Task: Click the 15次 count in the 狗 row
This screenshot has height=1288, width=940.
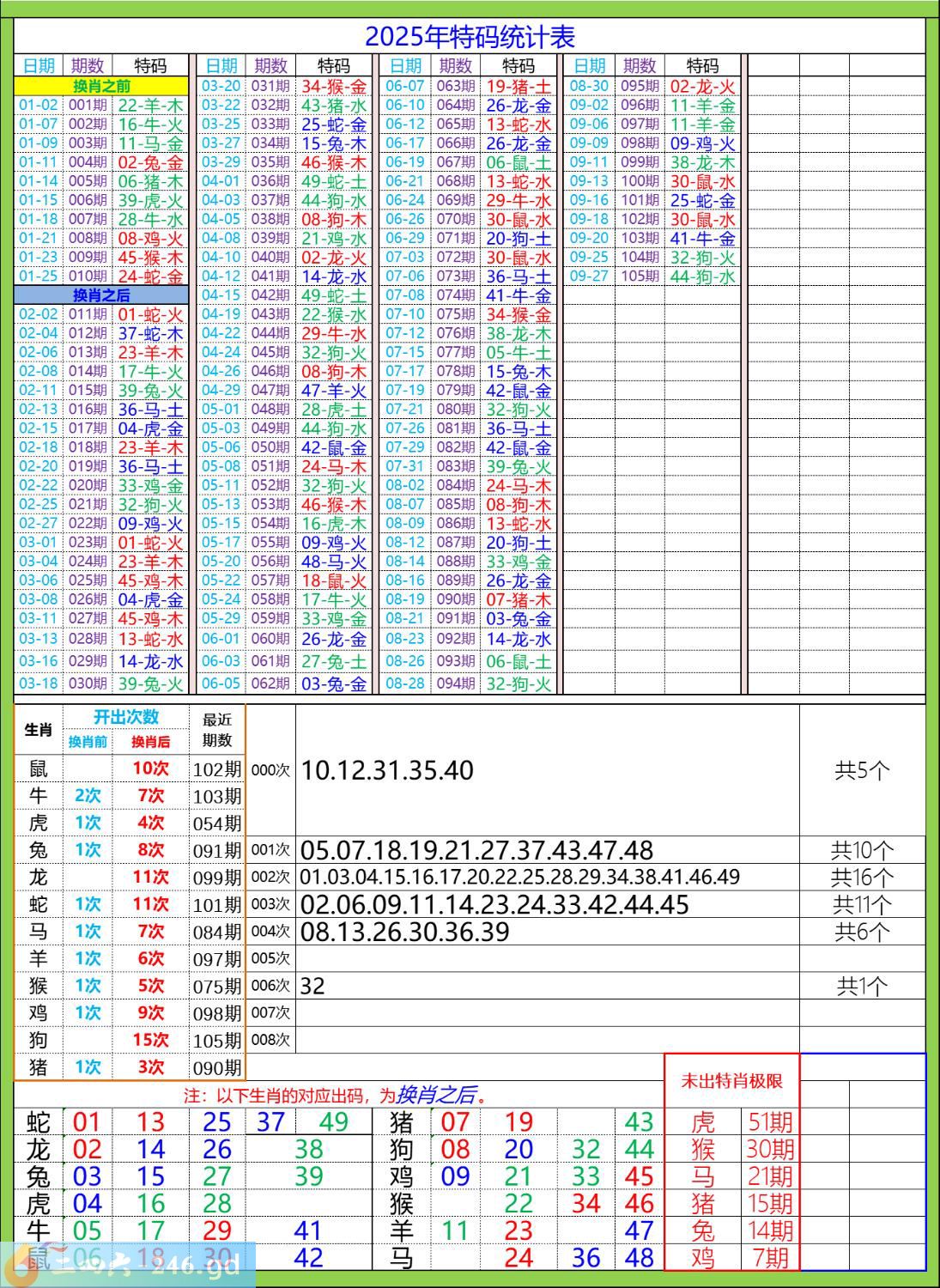Action: 150,1040
